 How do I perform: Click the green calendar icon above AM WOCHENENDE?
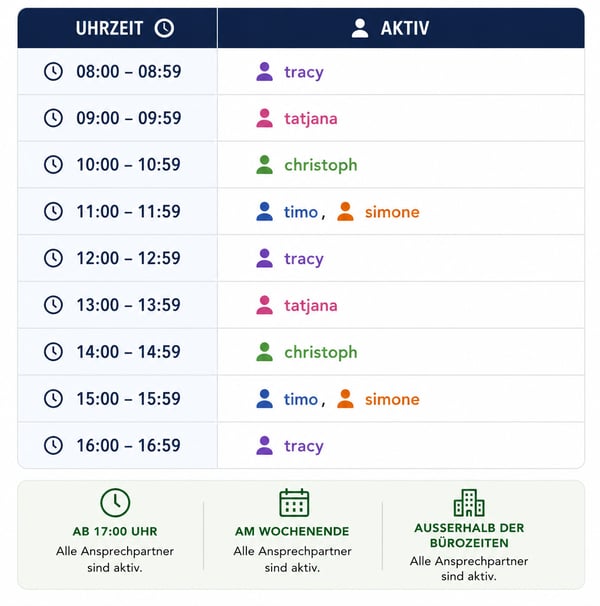pyautogui.click(x=294, y=503)
